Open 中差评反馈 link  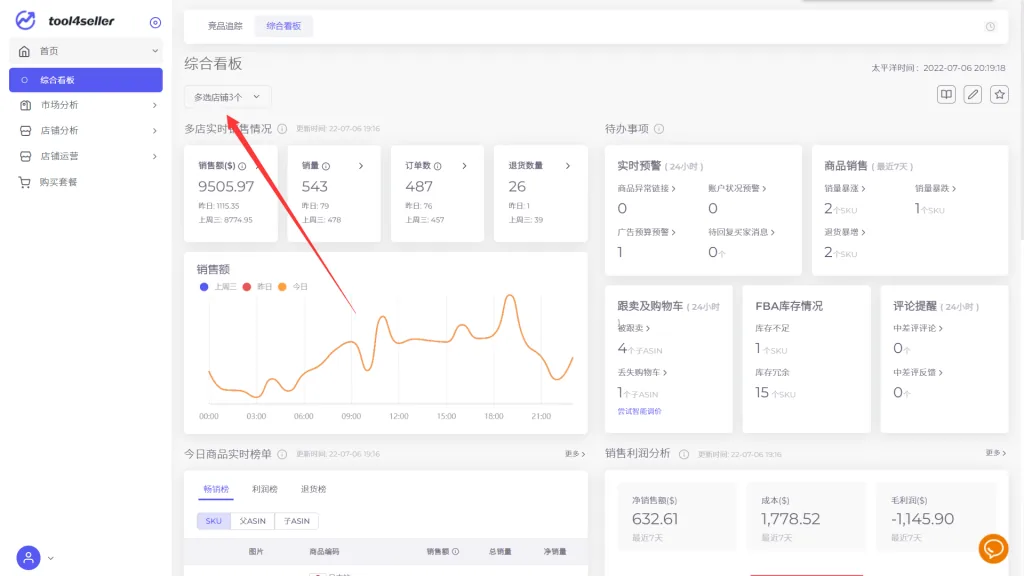(x=918, y=372)
